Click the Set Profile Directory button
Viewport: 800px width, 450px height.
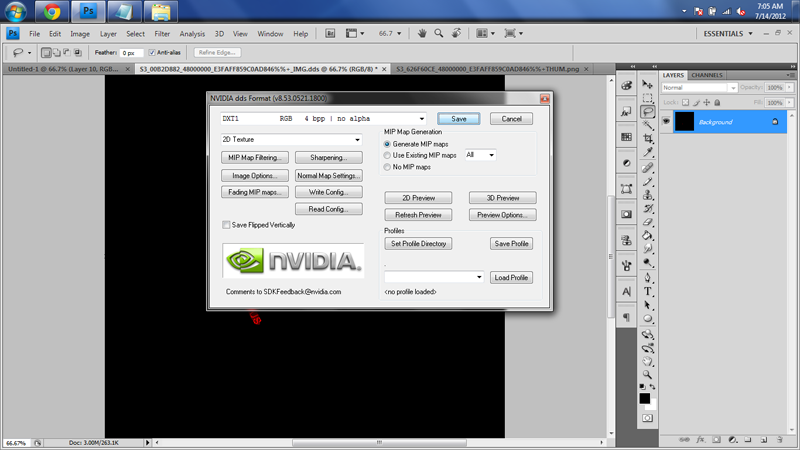pyautogui.click(x=418, y=244)
